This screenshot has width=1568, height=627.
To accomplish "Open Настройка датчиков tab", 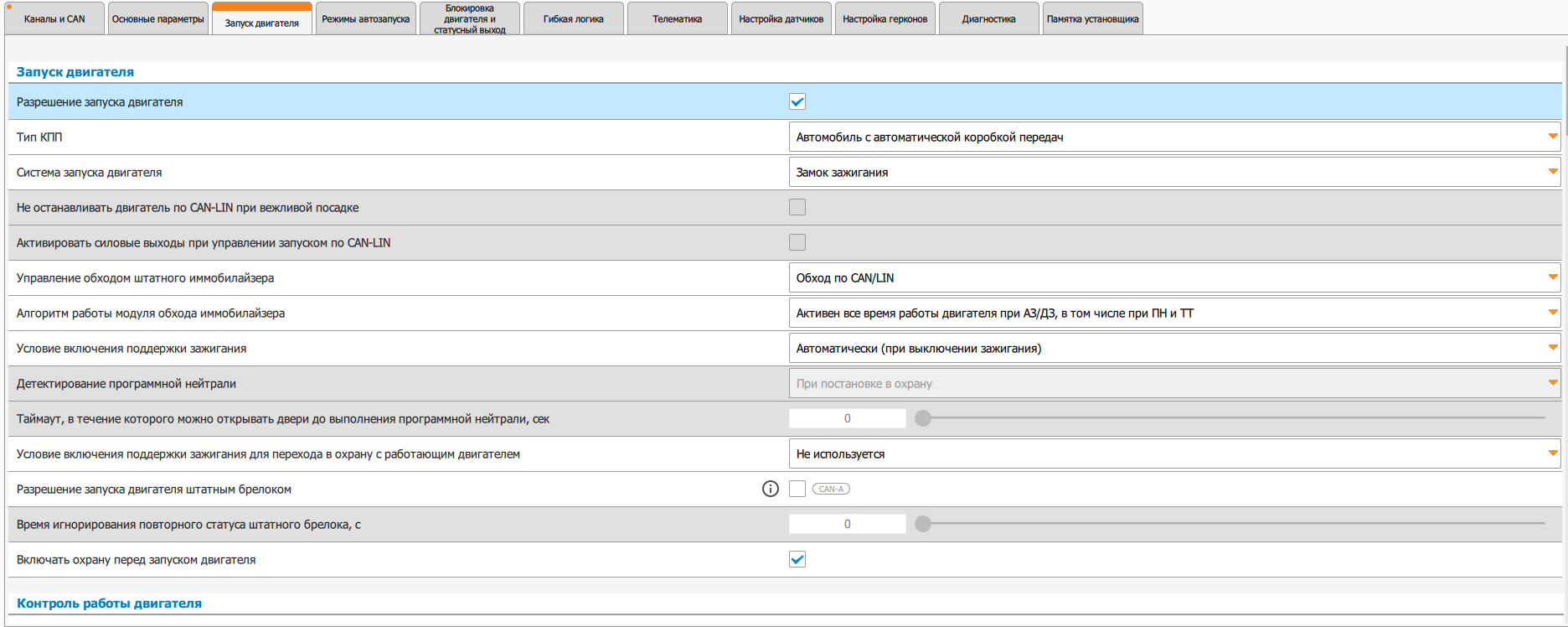I will tap(781, 18).
